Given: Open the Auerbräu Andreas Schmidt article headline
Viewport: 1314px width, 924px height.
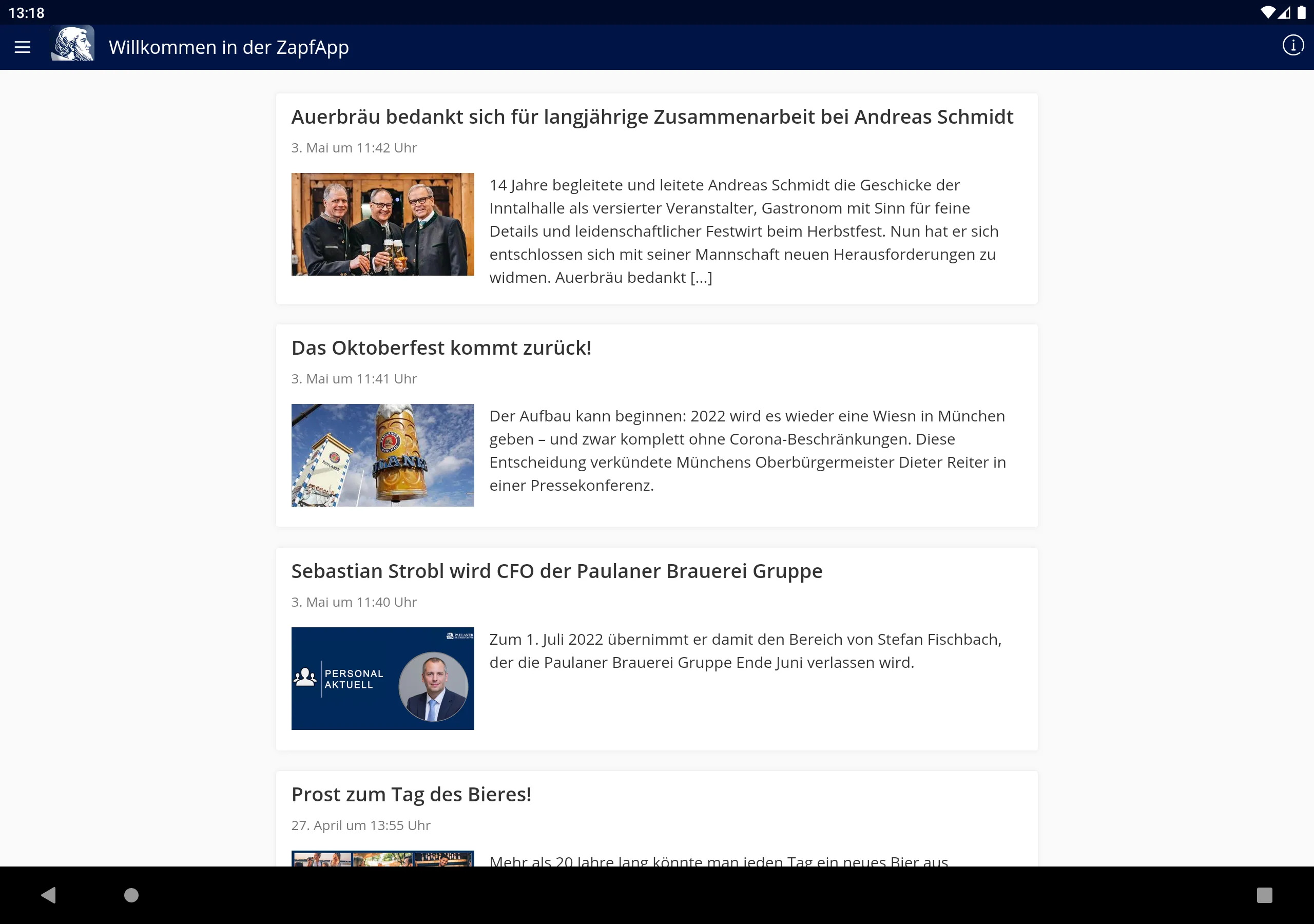Looking at the screenshot, I should pyautogui.click(x=652, y=117).
